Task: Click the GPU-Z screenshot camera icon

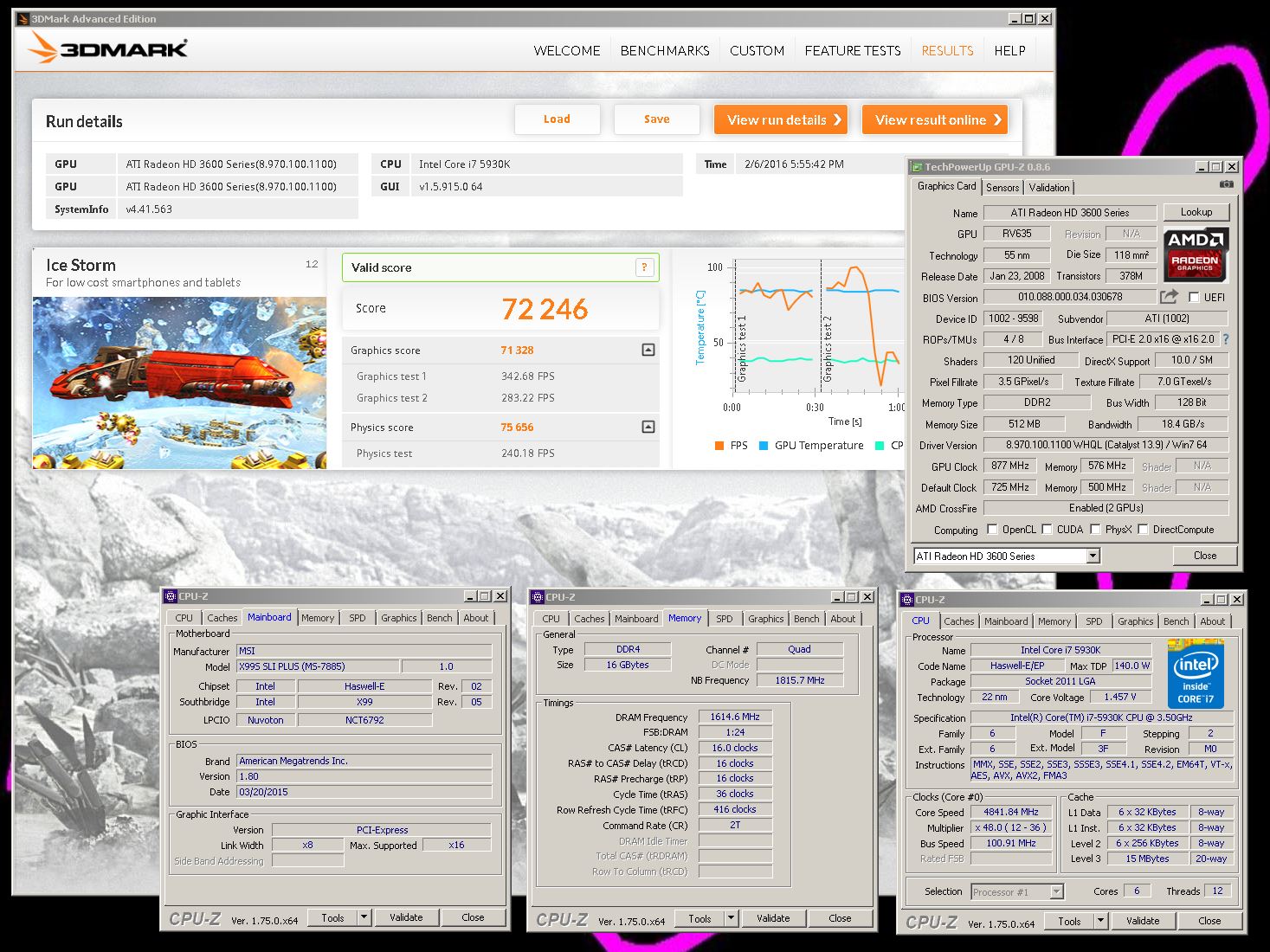Action: tap(1226, 184)
